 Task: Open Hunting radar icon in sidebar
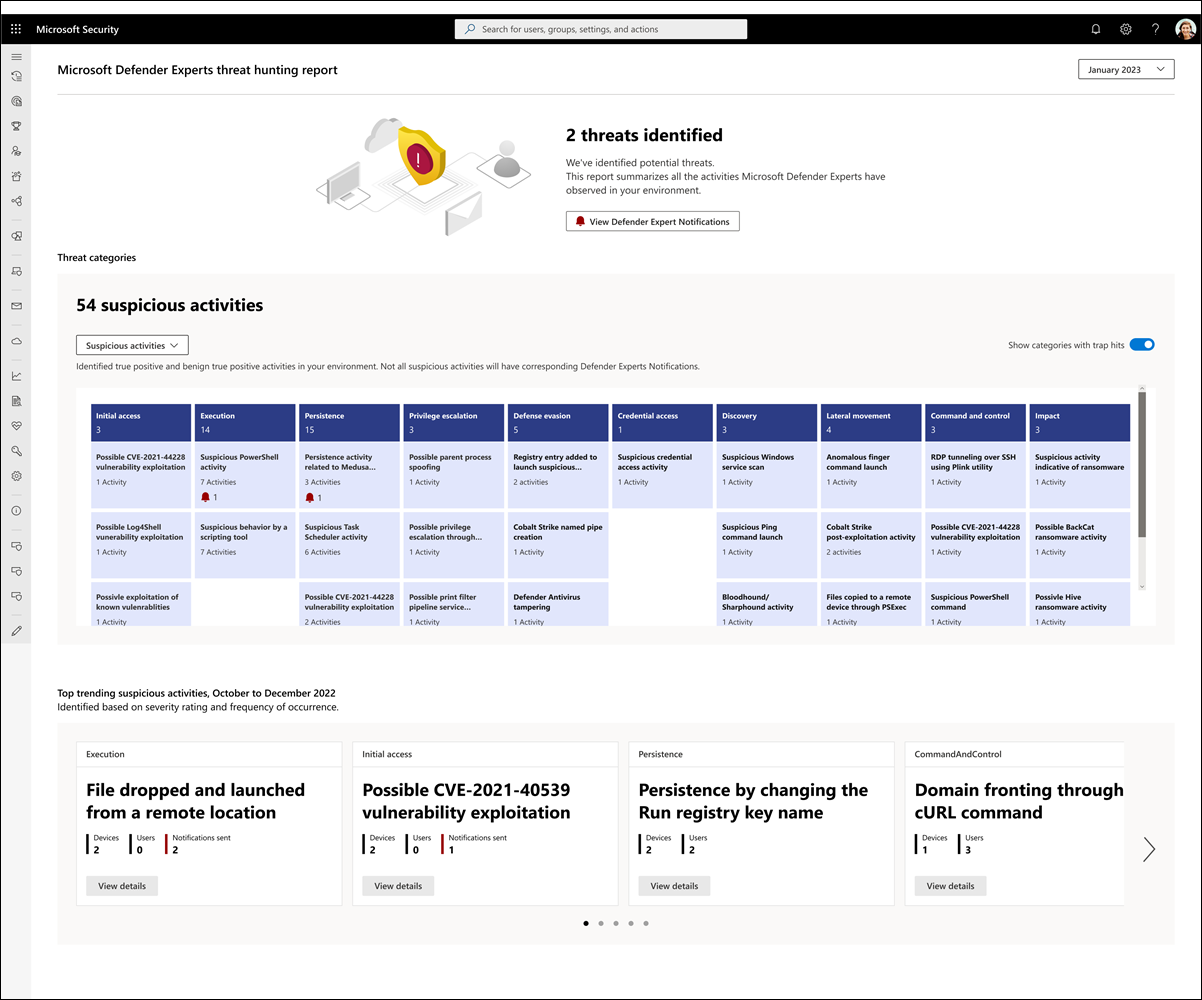click(16, 101)
